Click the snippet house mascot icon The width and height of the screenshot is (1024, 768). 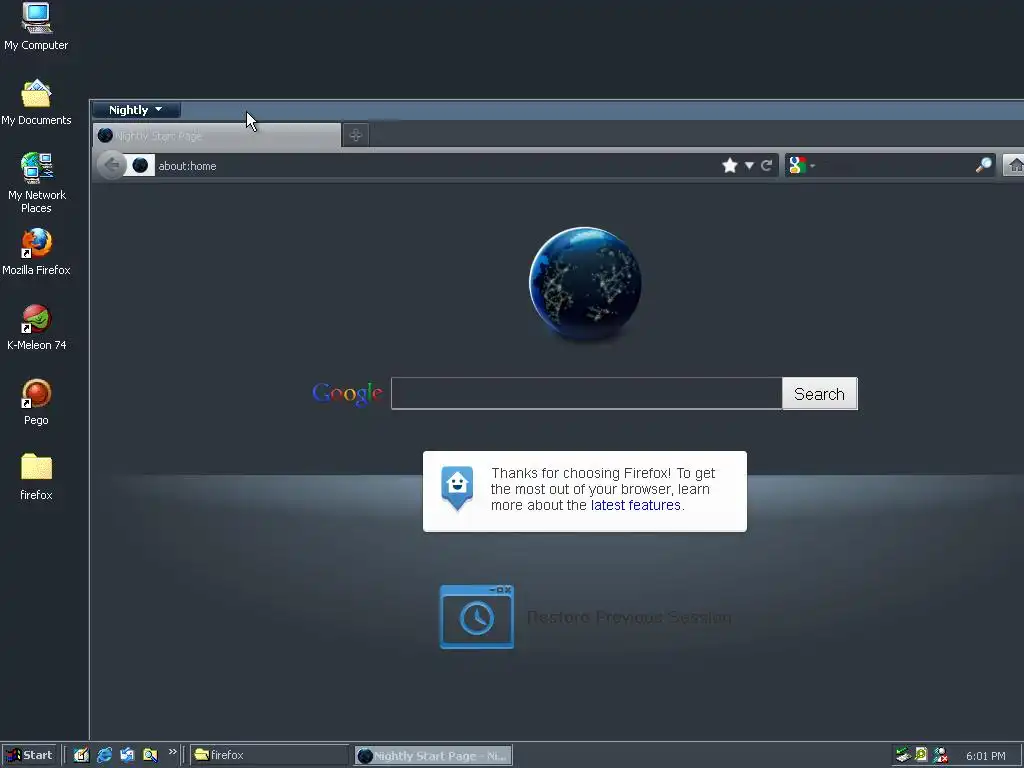457,488
